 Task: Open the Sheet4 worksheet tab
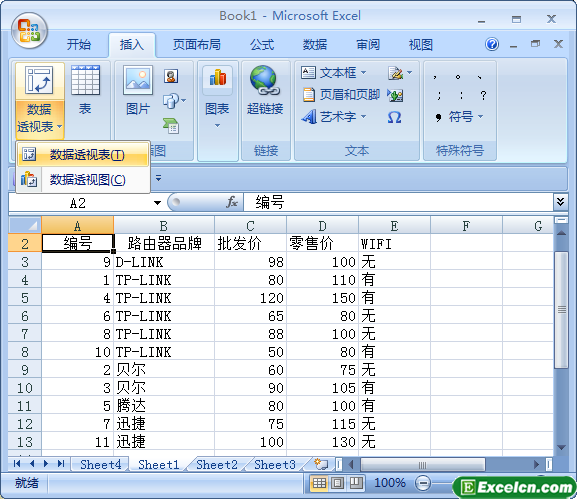[100, 464]
